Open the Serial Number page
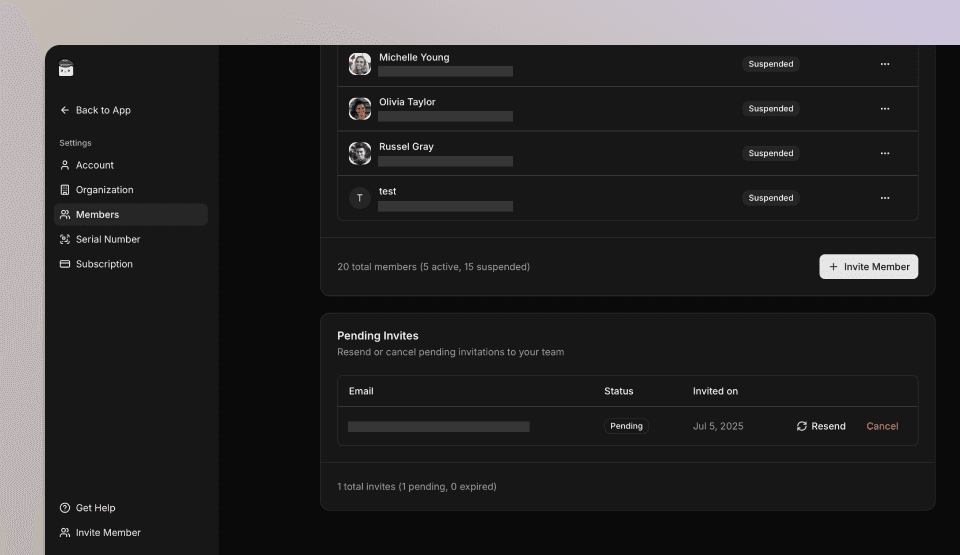This screenshot has height=555, width=960. (x=107, y=239)
